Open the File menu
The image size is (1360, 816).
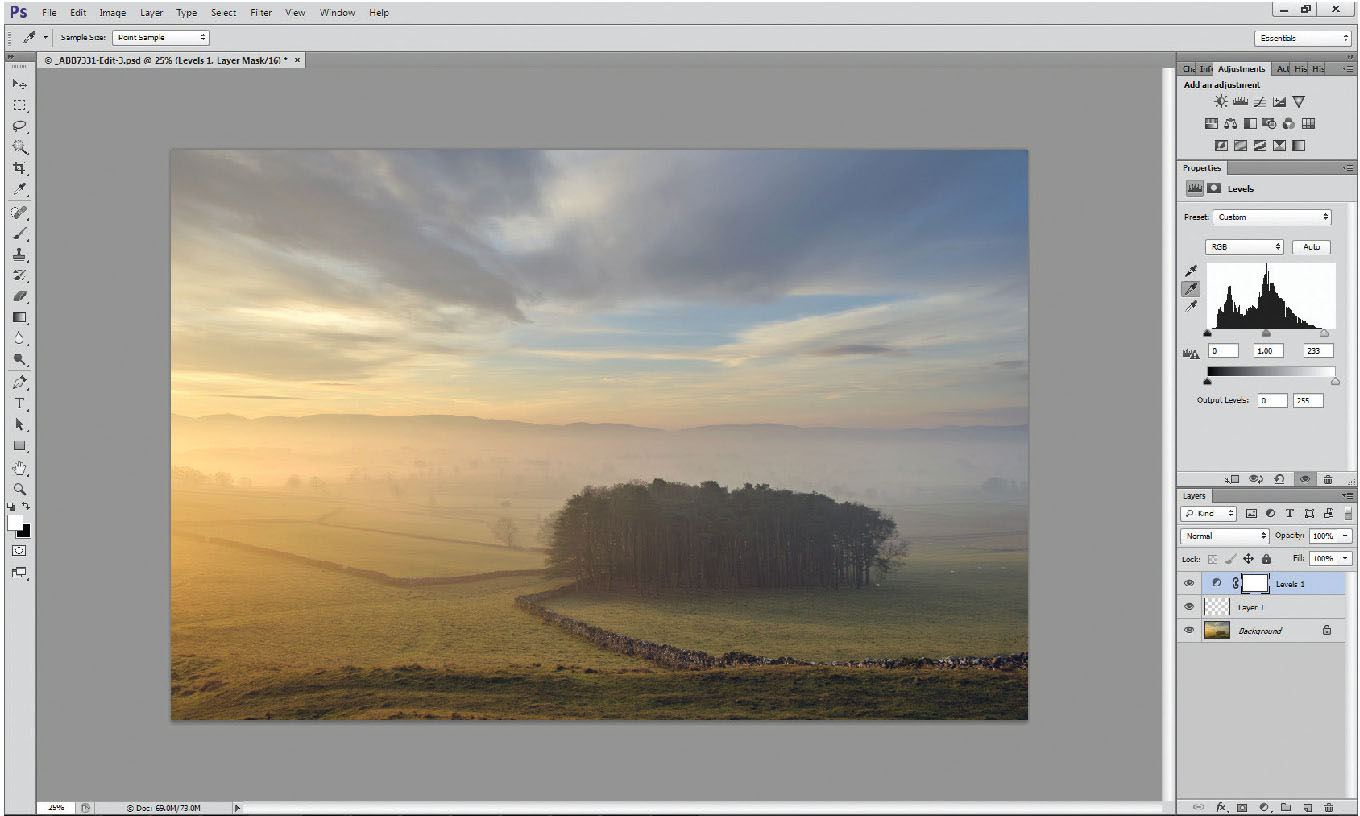pyautogui.click(x=49, y=13)
